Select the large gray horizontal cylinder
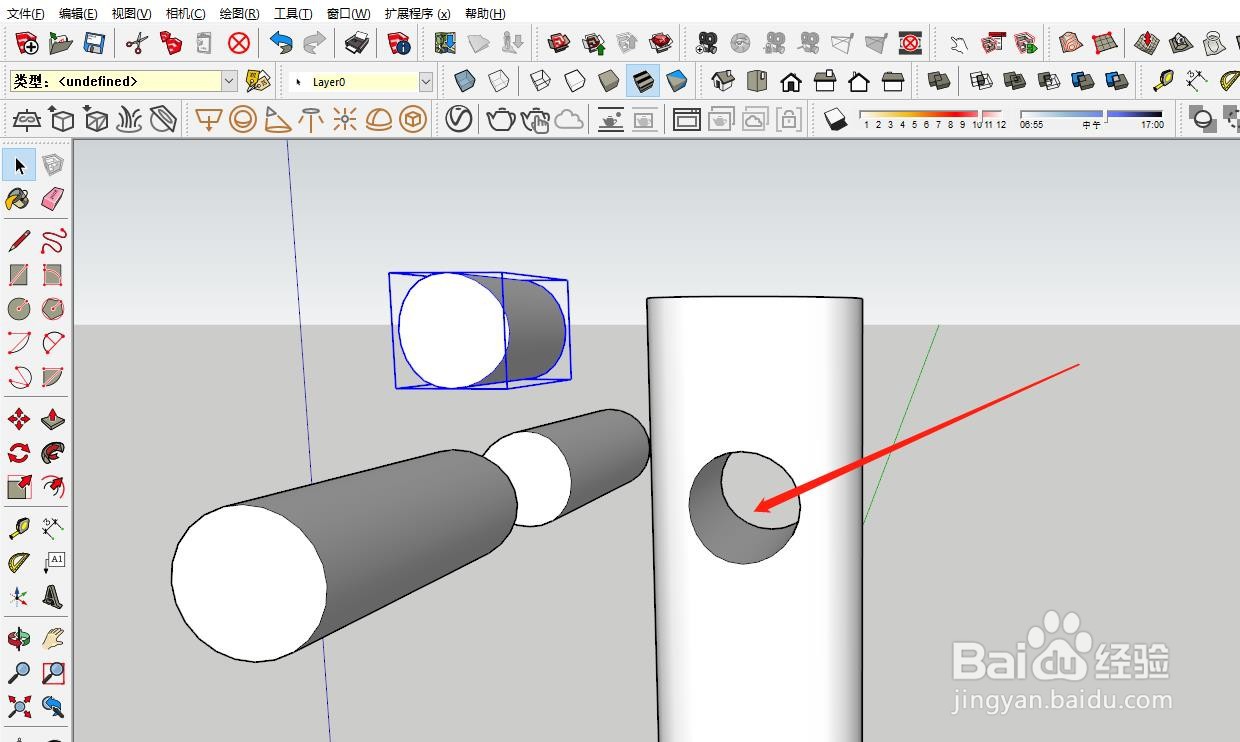1240x742 pixels. tap(345, 555)
